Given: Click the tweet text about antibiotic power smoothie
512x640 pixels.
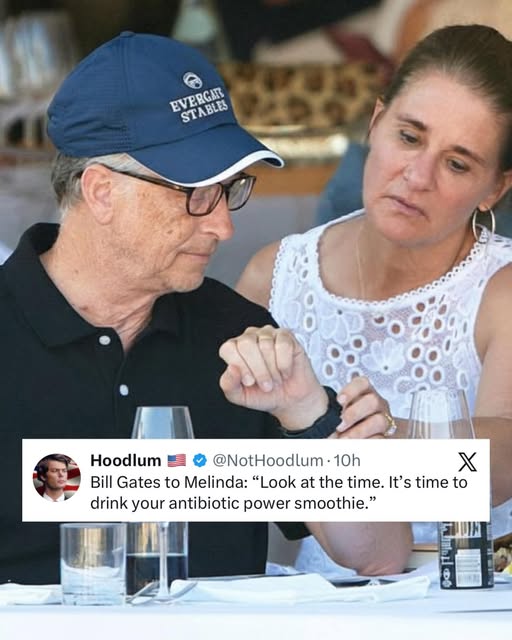Looking at the screenshot, I should tap(278, 493).
